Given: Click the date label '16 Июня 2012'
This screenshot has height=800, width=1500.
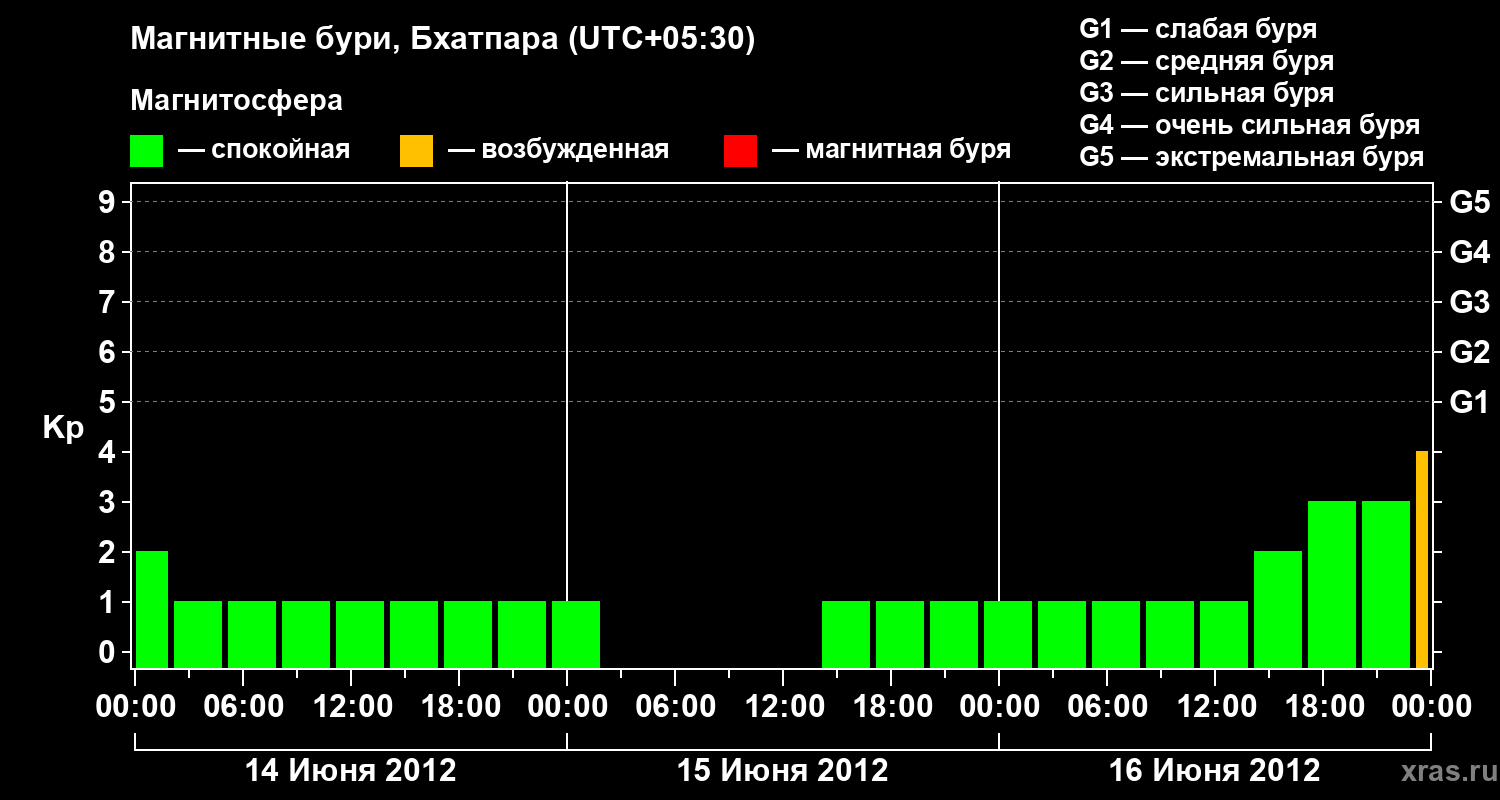Looking at the screenshot, I should coord(1215,771).
